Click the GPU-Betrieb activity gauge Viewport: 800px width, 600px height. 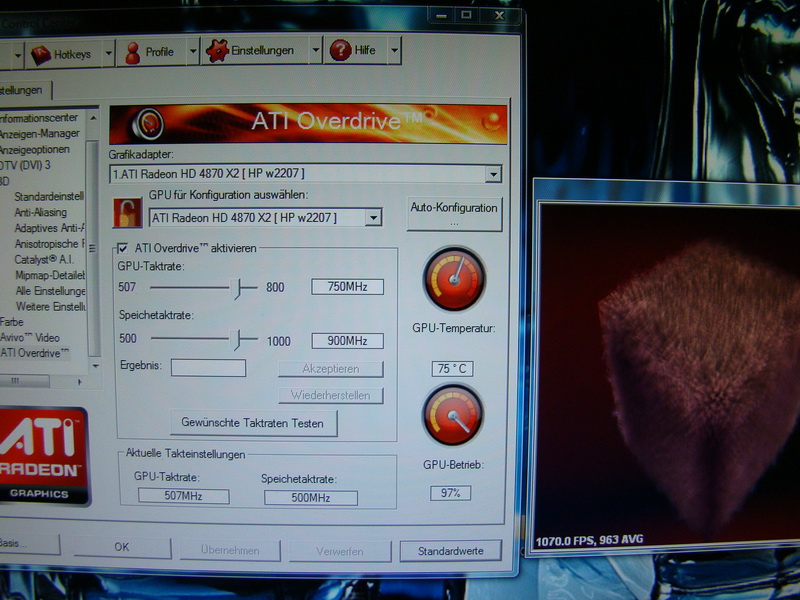coord(453,415)
